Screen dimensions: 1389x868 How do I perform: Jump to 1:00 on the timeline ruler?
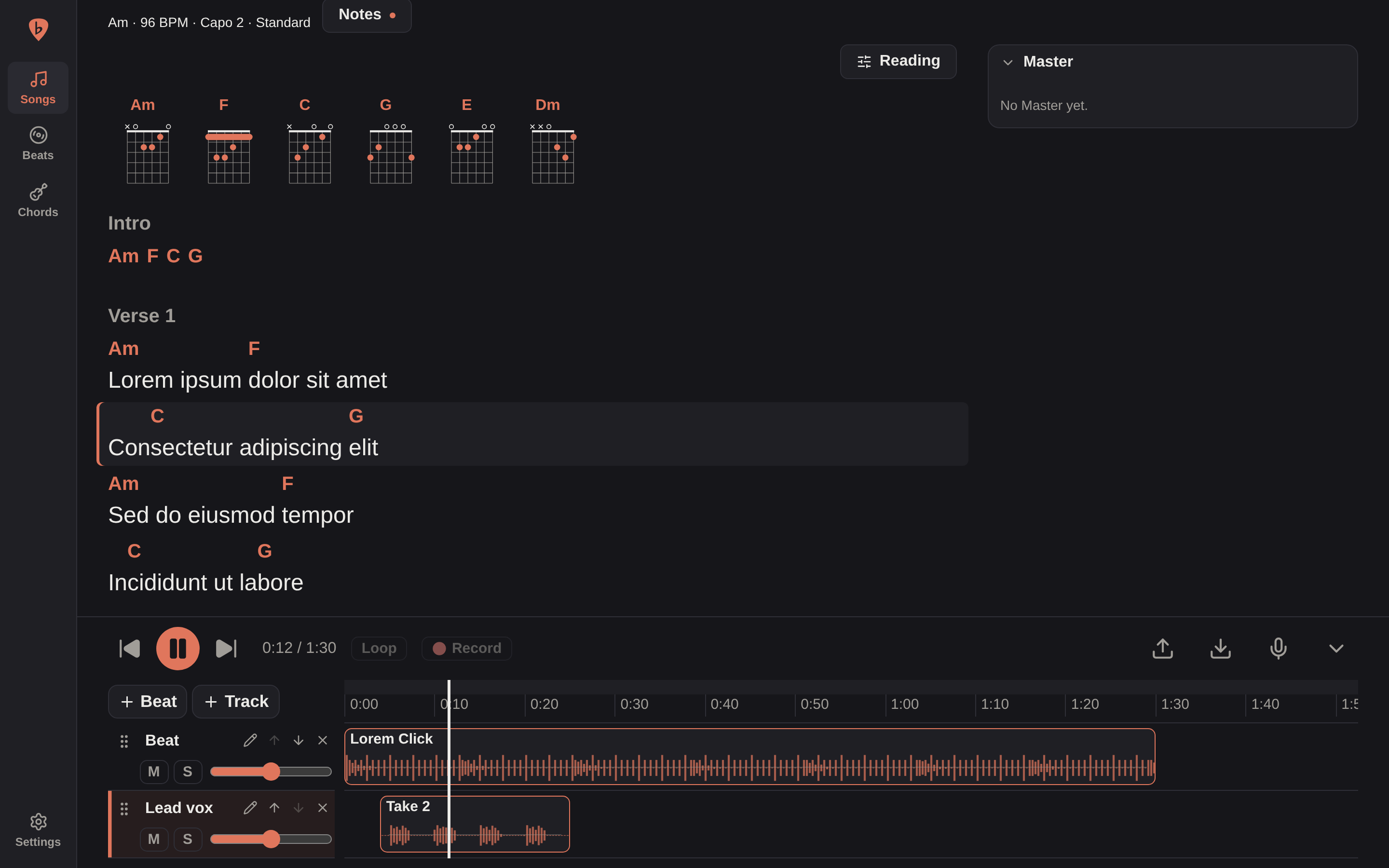[905, 705]
